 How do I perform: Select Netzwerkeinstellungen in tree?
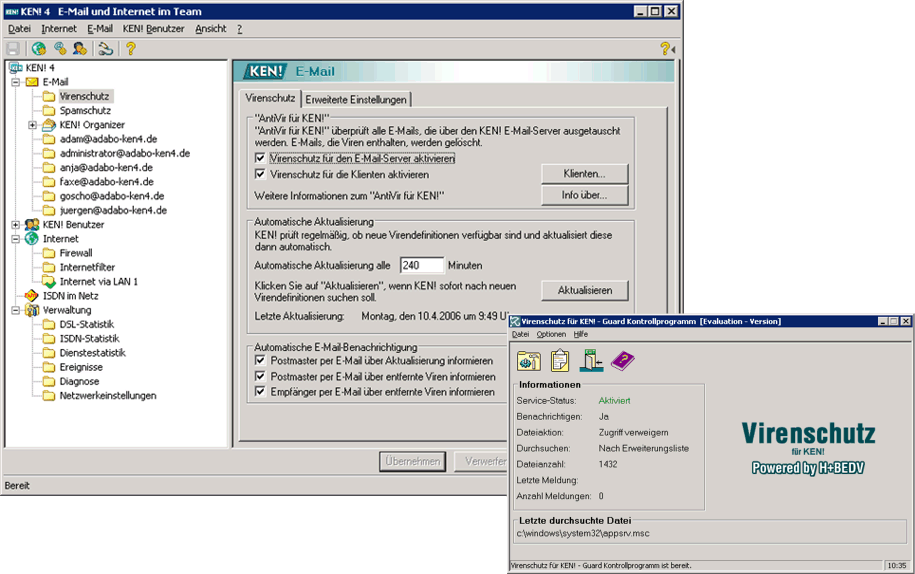tap(108, 396)
